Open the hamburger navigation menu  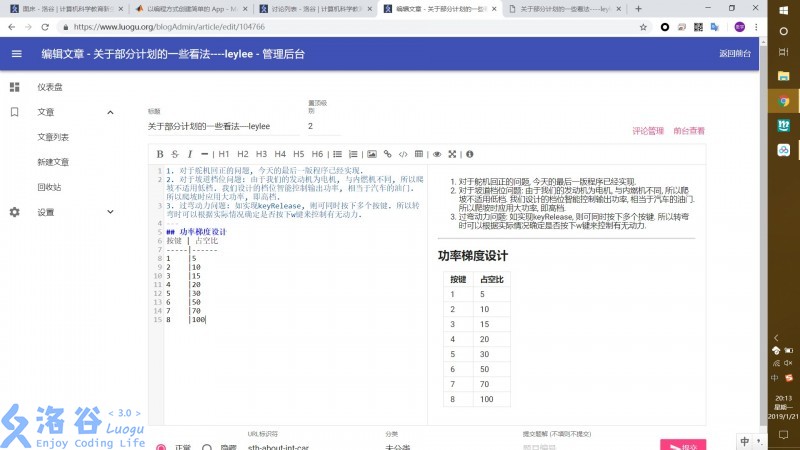click(x=16, y=54)
